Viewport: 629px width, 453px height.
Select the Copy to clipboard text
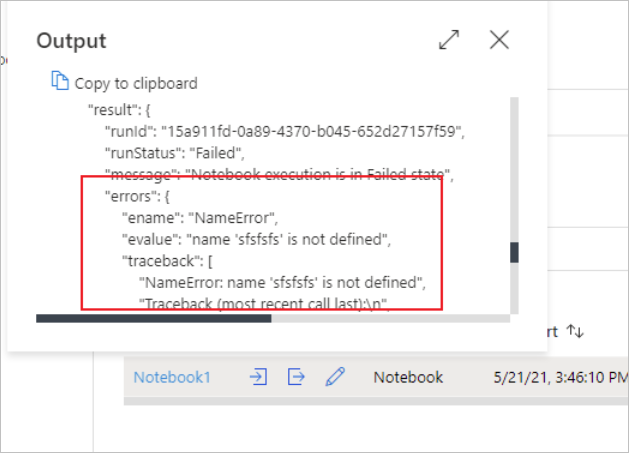pos(136,83)
